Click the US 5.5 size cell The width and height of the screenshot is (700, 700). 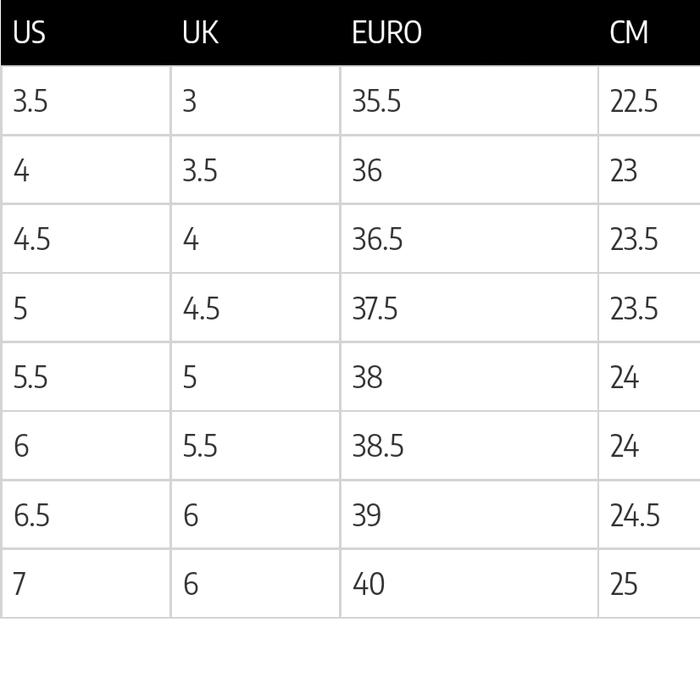(31, 378)
